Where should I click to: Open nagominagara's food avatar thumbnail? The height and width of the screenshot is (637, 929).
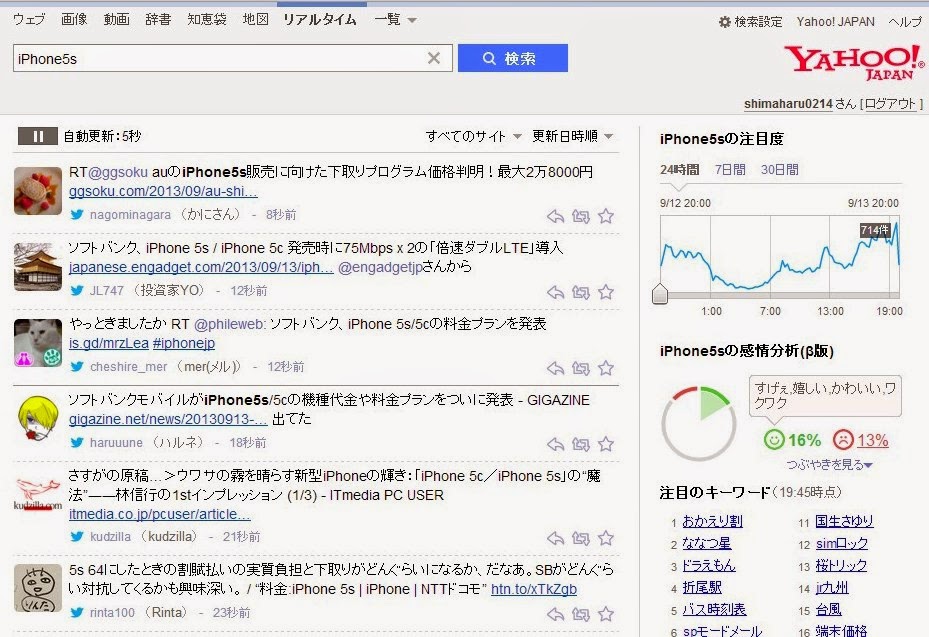pyautogui.click(x=38, y=191)
